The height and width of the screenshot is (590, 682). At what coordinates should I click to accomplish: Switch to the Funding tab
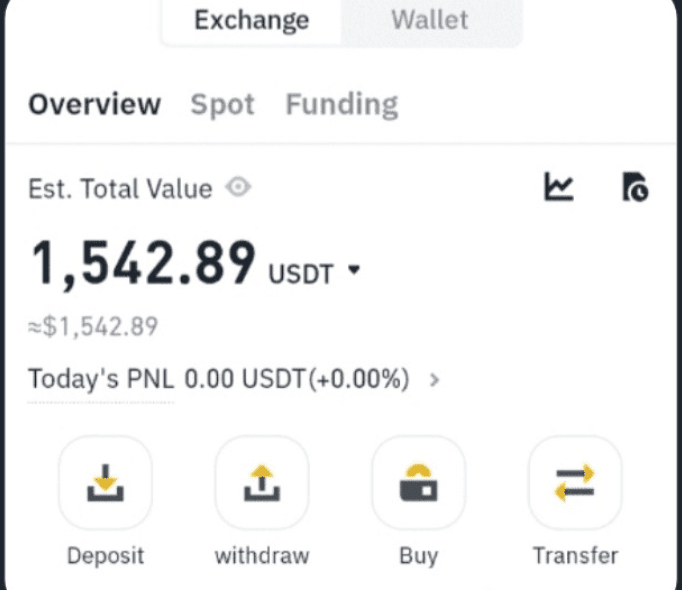pyautogui.click(x=342, y=105)
